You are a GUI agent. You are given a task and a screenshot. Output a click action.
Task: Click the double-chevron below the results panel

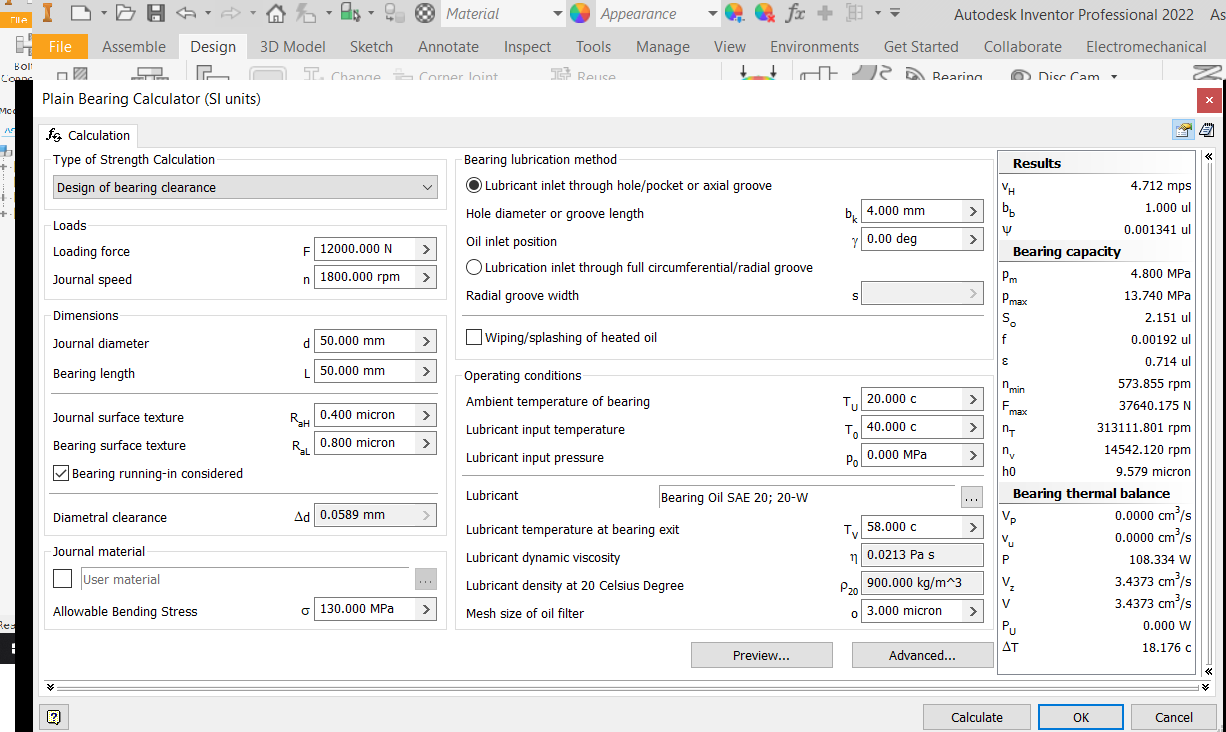1208,688
